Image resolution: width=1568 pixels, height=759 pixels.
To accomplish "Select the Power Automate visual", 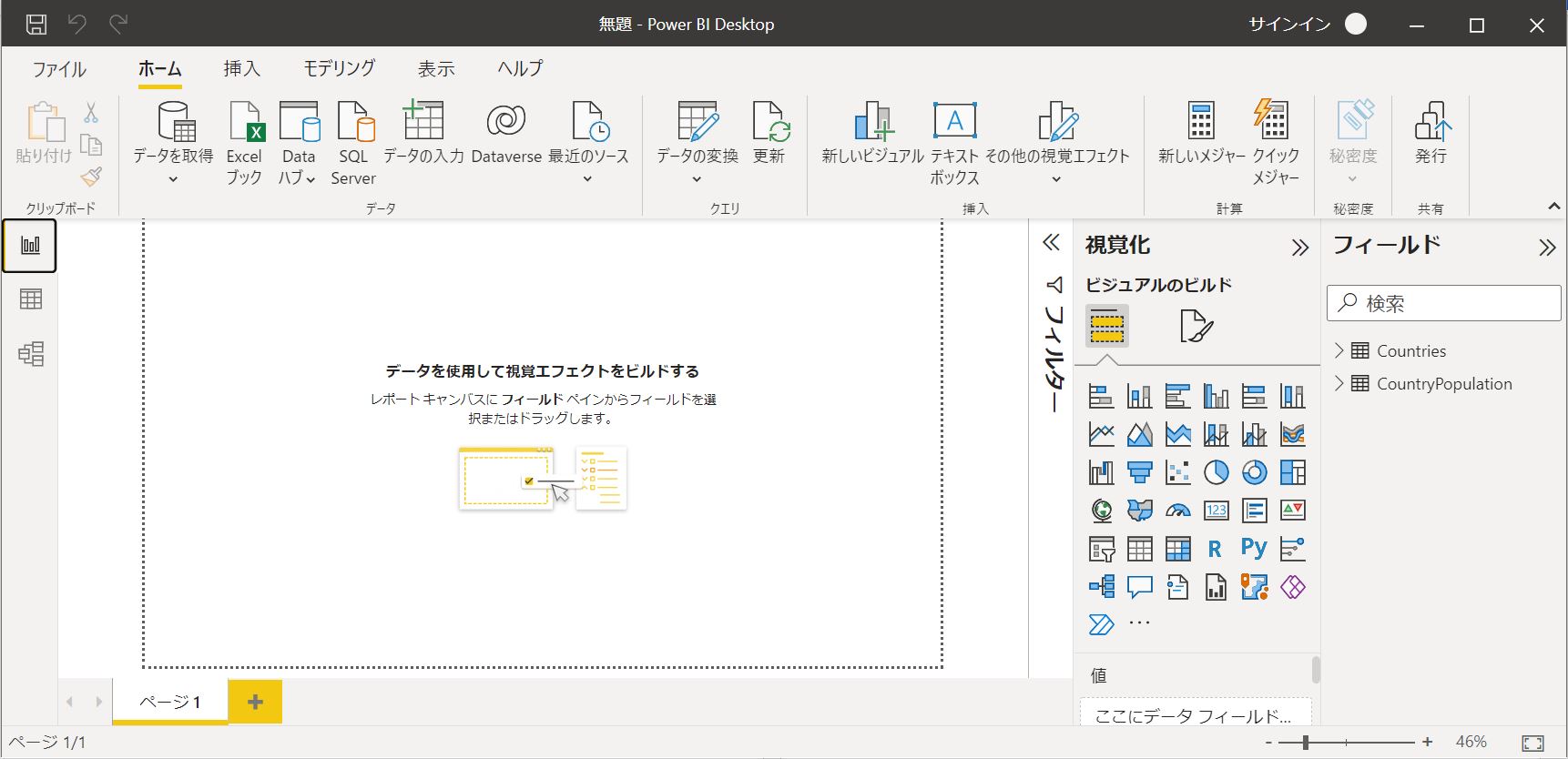I will click(1101, 624).
